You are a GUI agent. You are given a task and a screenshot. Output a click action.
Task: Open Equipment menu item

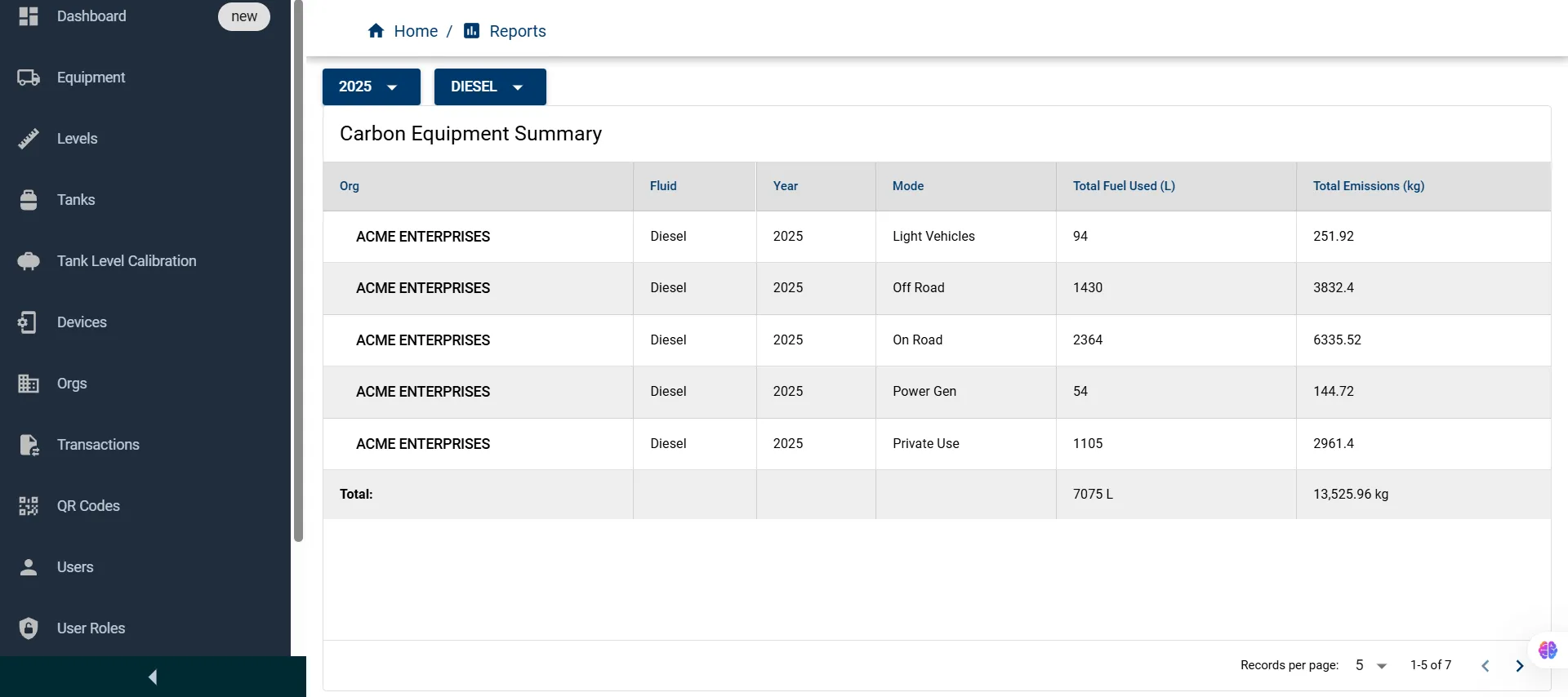[x=91, y=78]
